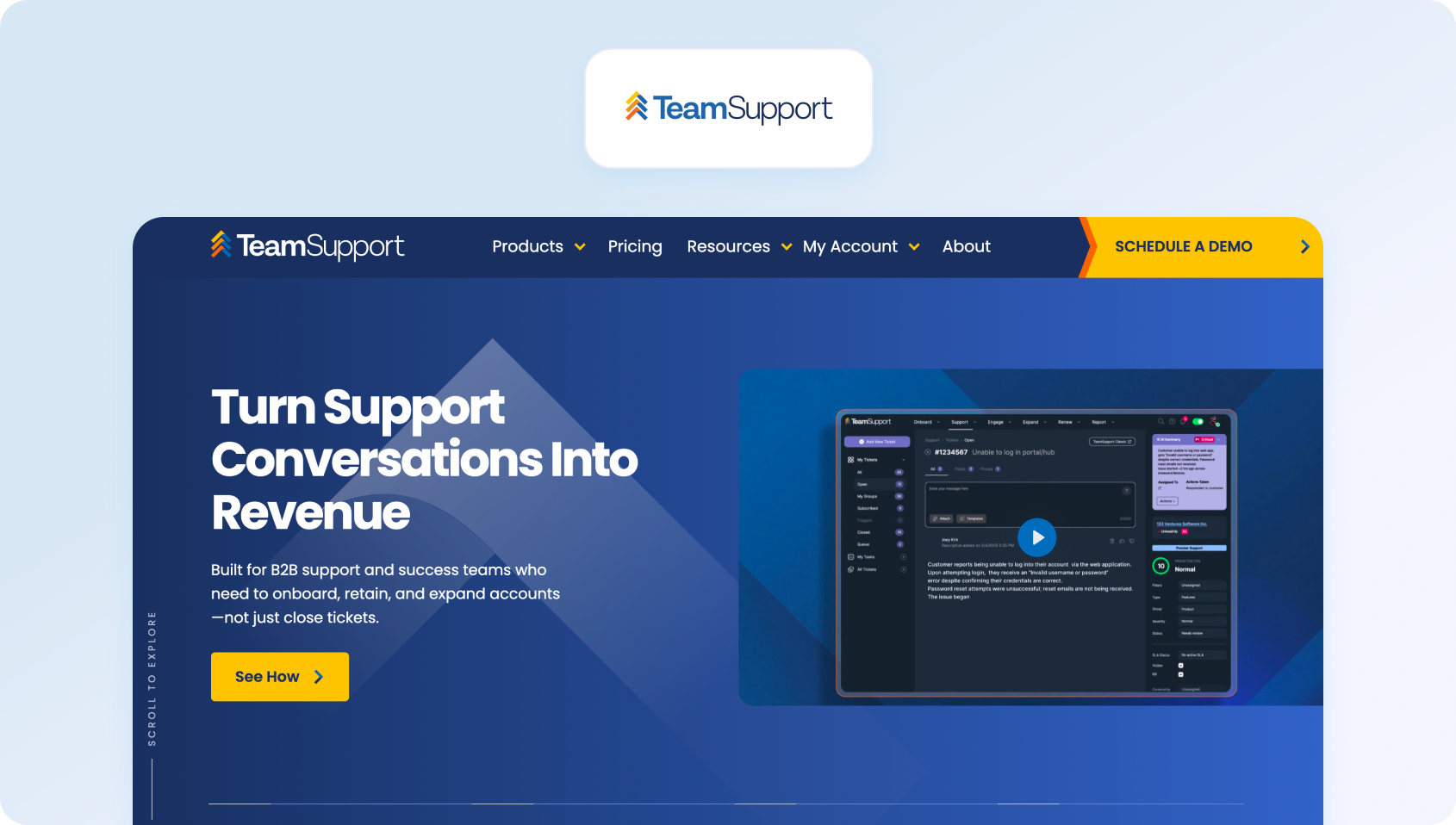Click the Schedule a Demo button
The height and width of the screenshot is (825, 1456).
click(x=1201, y=247)
